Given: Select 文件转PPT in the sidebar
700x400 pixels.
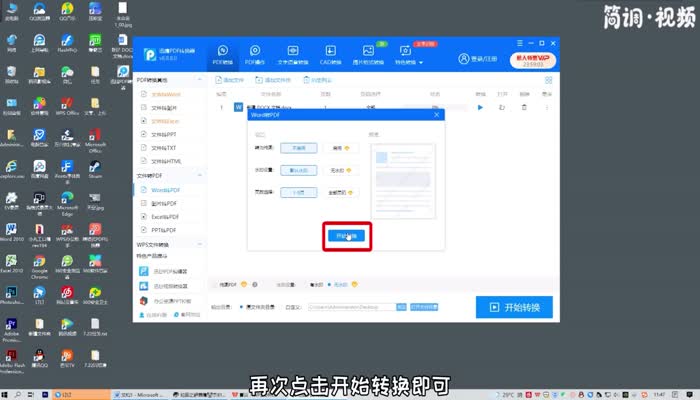Looking at the screenshot, I should 165,133.
